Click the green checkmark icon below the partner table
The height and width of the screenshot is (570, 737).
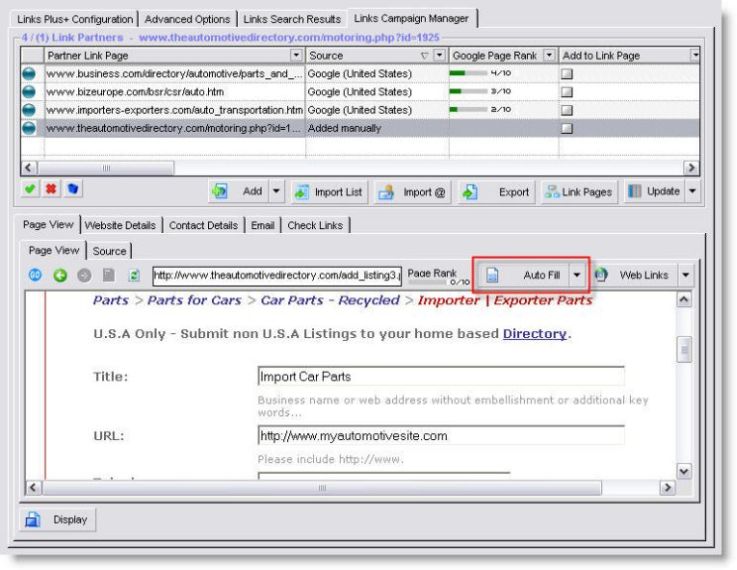(30, 189)
